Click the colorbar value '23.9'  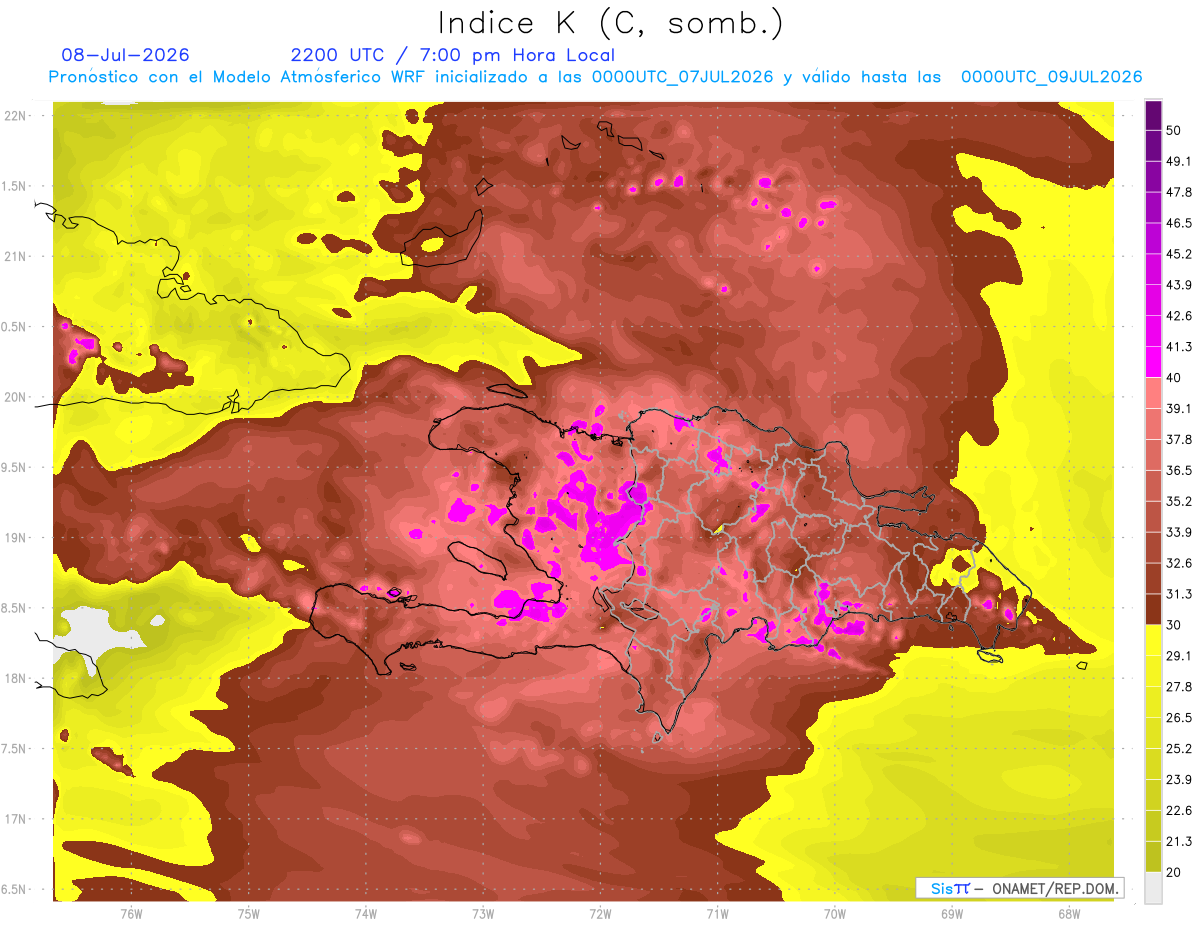[x=1178, y=779]
